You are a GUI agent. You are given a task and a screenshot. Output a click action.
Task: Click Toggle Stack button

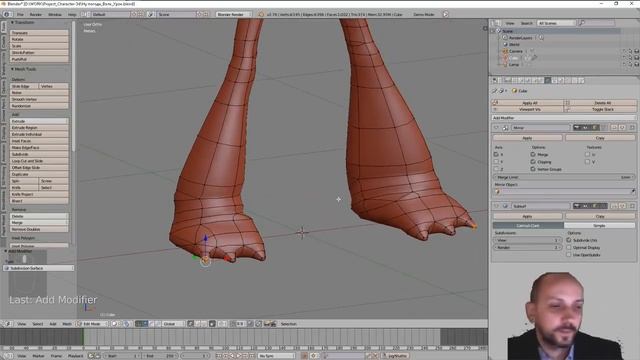[x=600, y=109]
